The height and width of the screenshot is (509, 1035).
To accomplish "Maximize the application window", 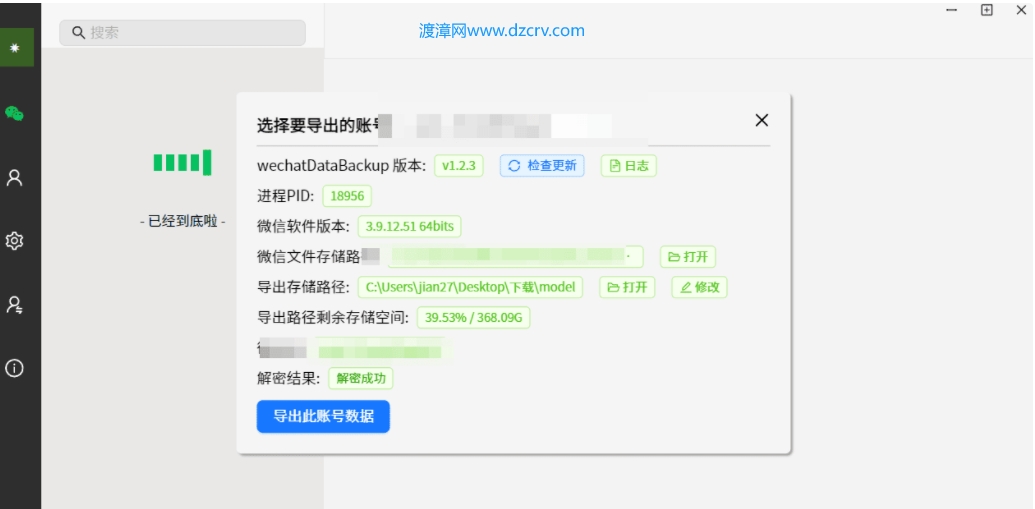I will click(x=987, y=10).
